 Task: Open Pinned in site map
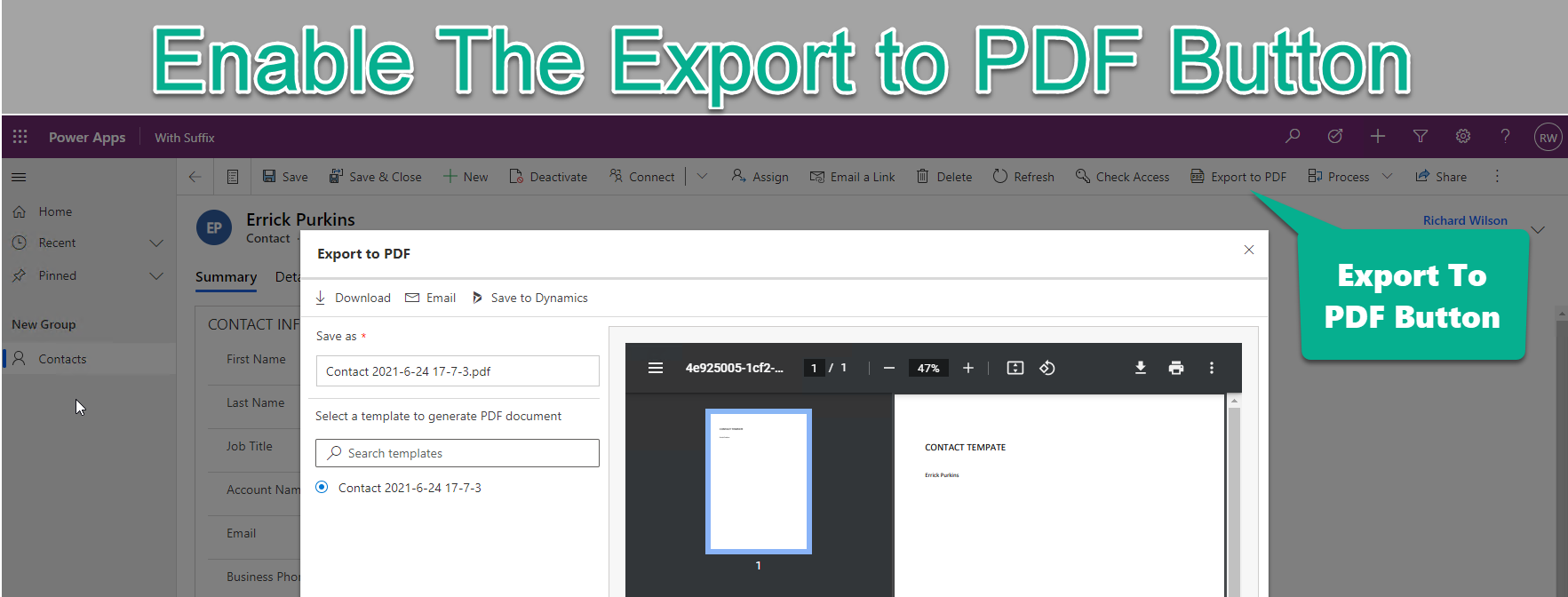coord(57,276)
